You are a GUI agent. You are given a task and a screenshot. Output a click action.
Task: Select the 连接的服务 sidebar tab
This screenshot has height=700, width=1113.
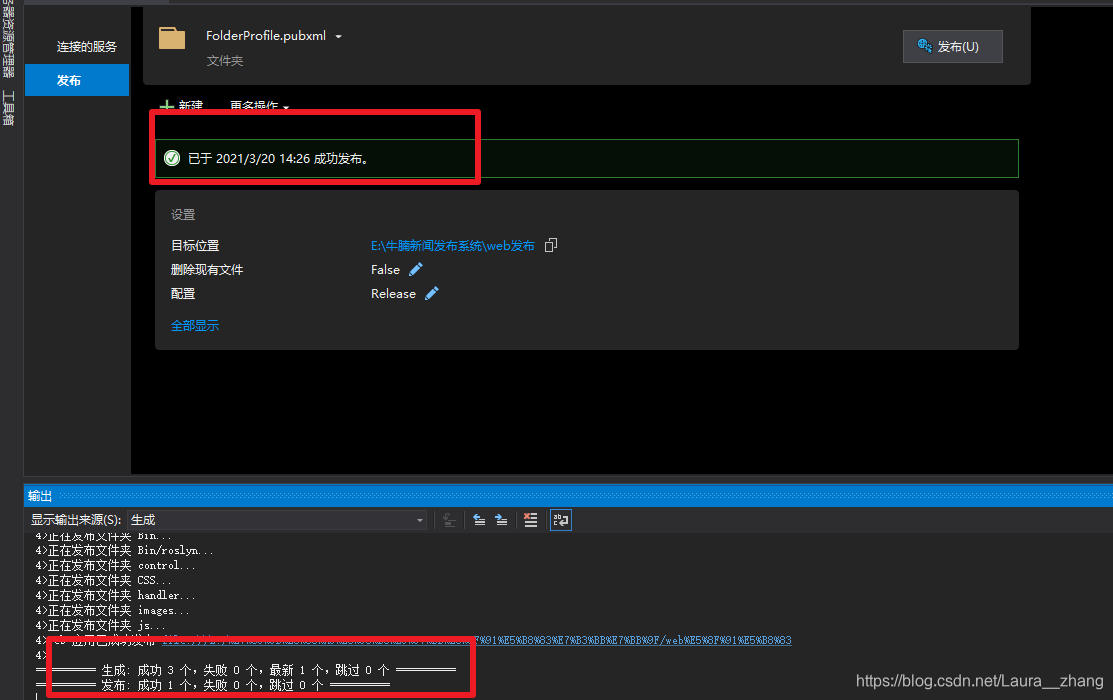(87, 47)
